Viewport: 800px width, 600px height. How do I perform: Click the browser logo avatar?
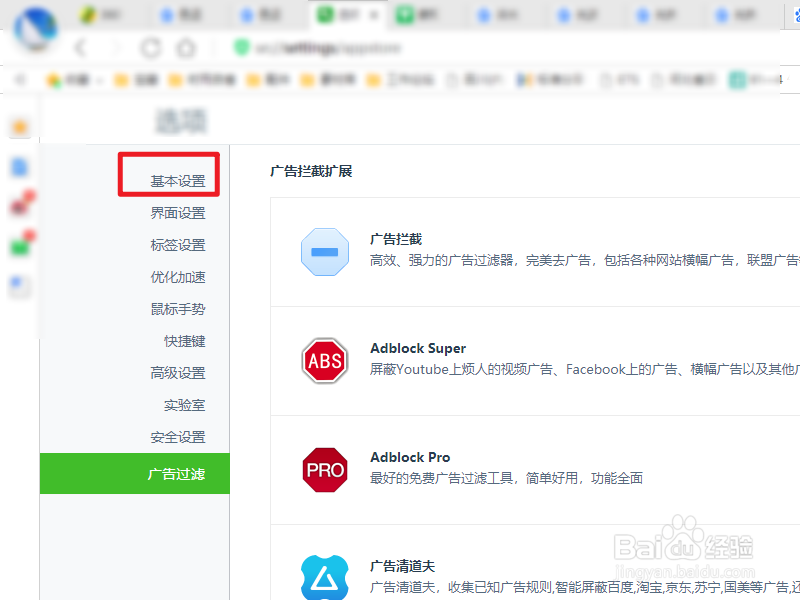[x=35, y=29]
